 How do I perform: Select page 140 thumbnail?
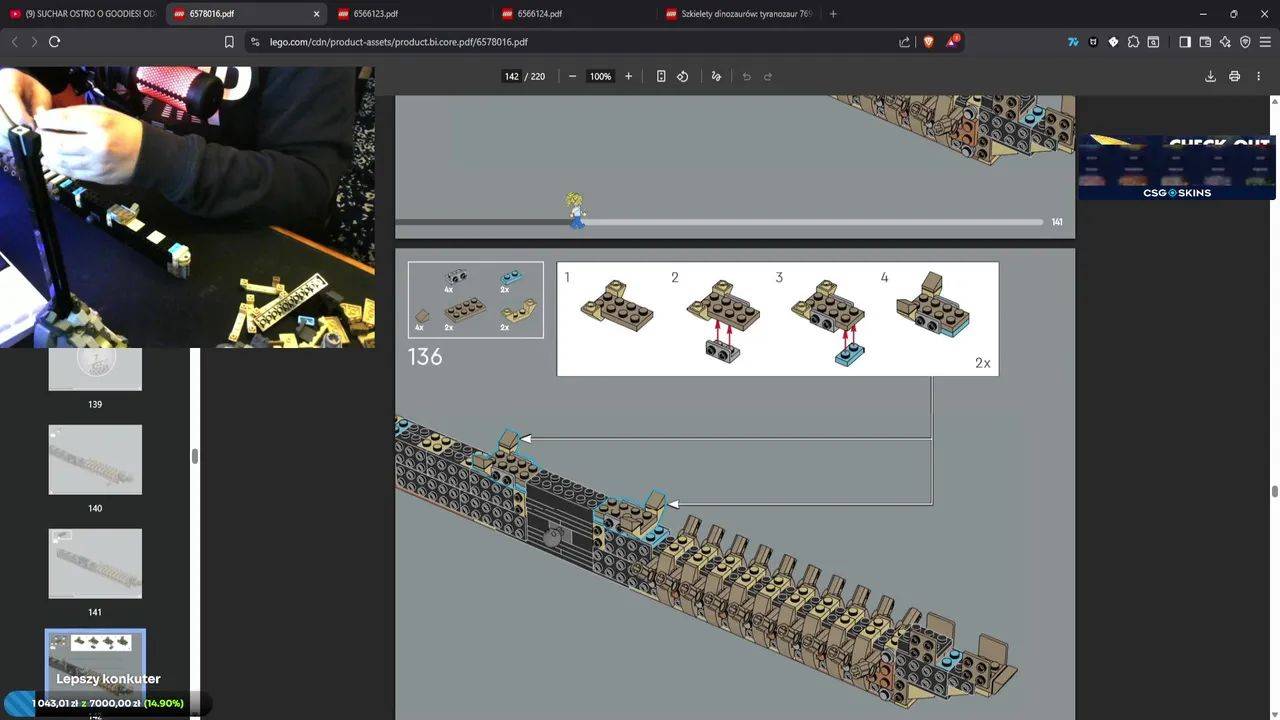(x=95, y=459)
